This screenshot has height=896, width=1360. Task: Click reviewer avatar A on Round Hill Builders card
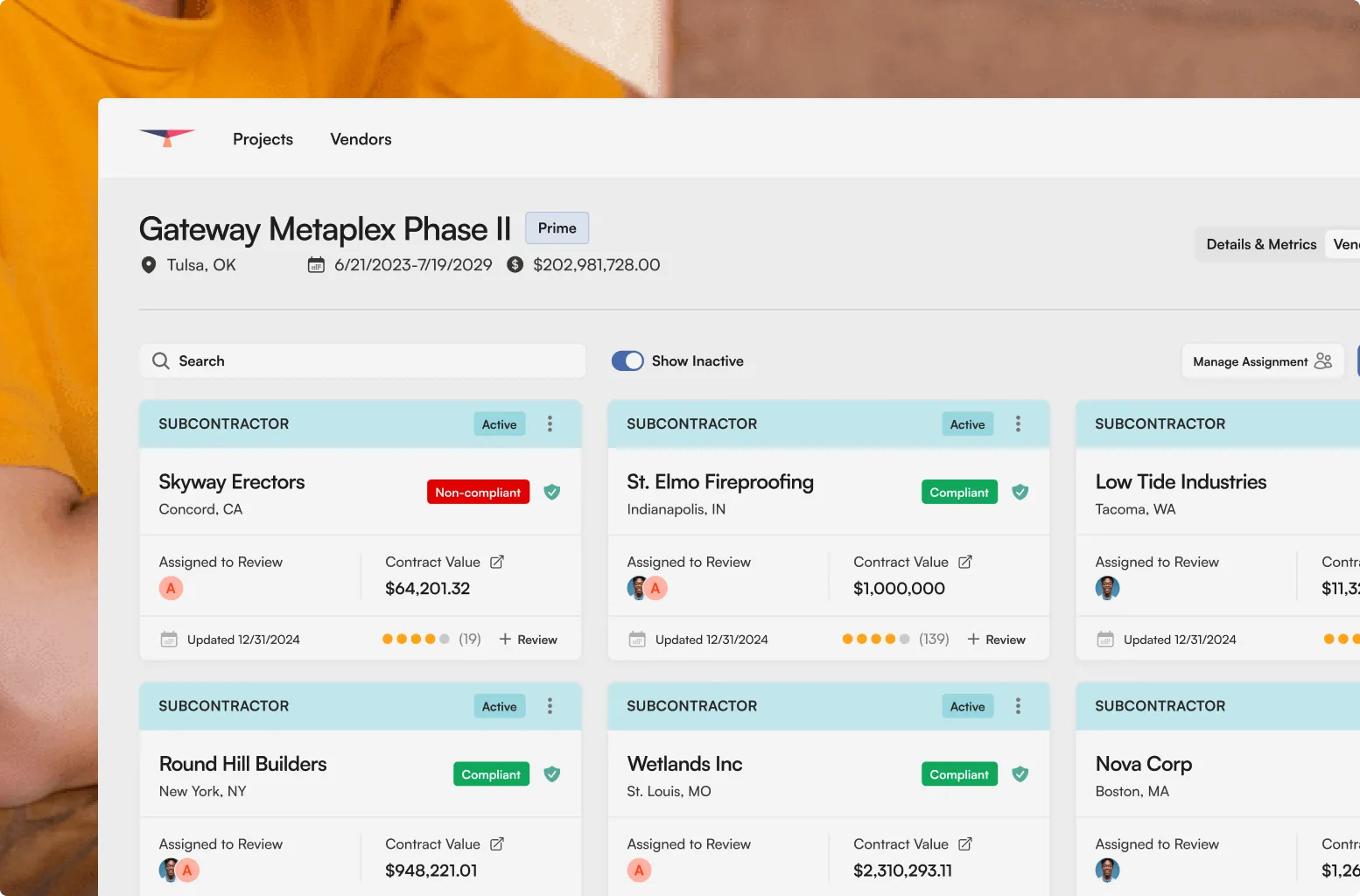(x=187, y=870)
